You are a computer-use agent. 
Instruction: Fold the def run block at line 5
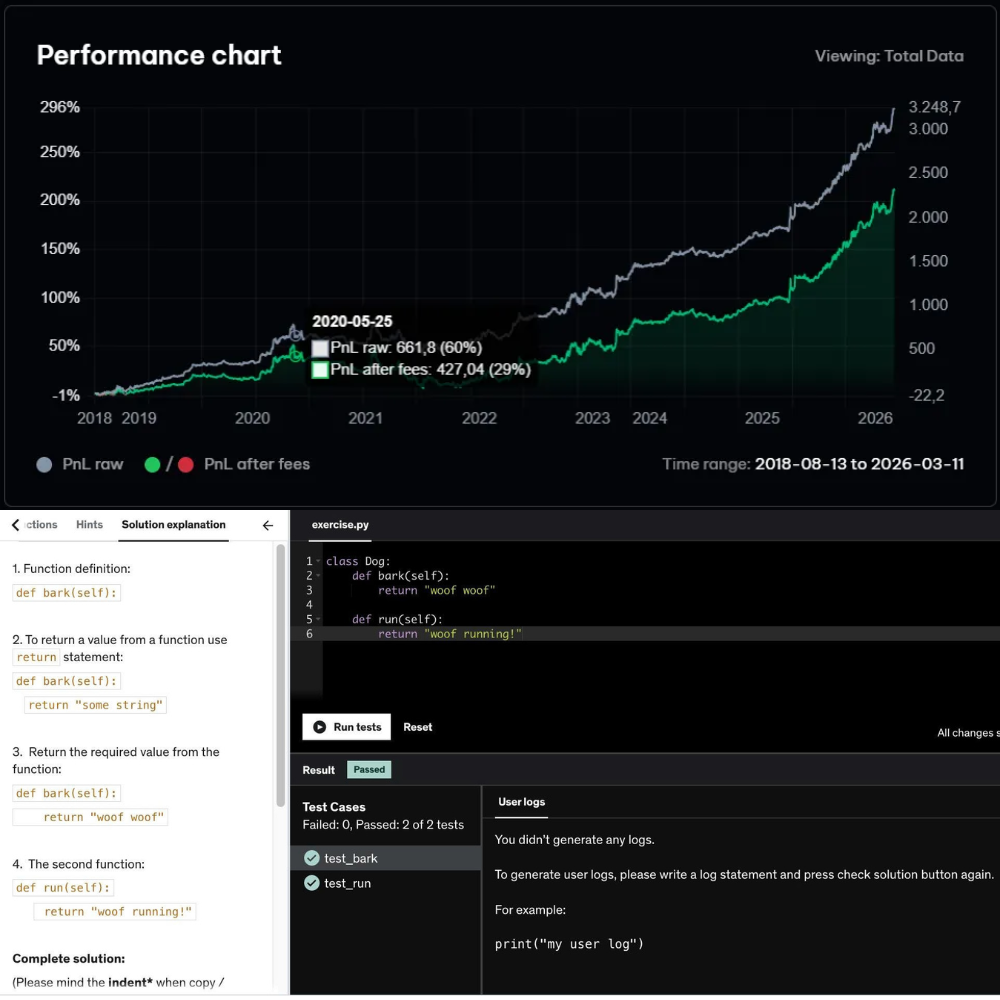coord(318,619)
